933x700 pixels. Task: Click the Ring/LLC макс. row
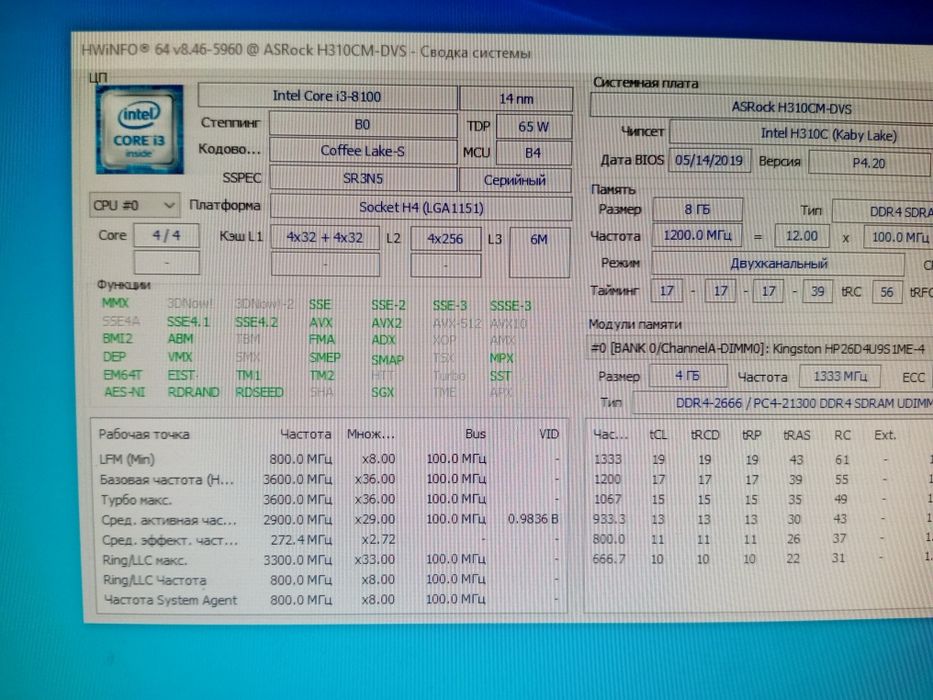pos(329,560)
